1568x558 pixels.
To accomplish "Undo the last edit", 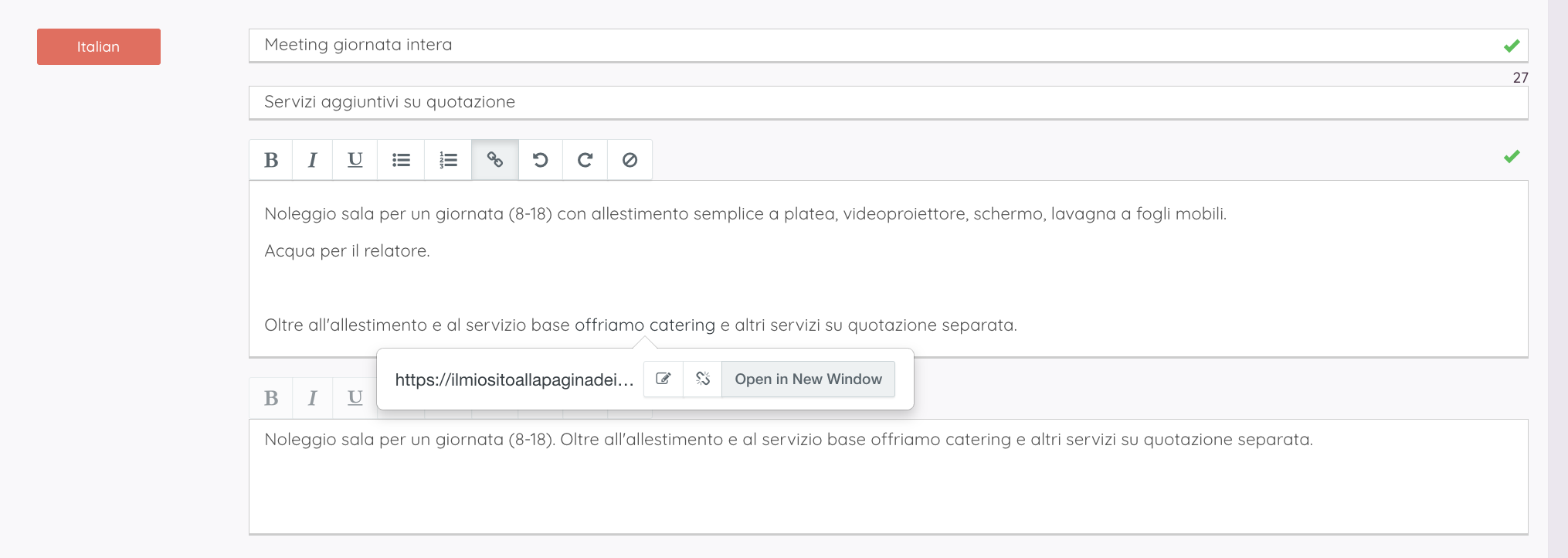I will (x=541, y=160).
